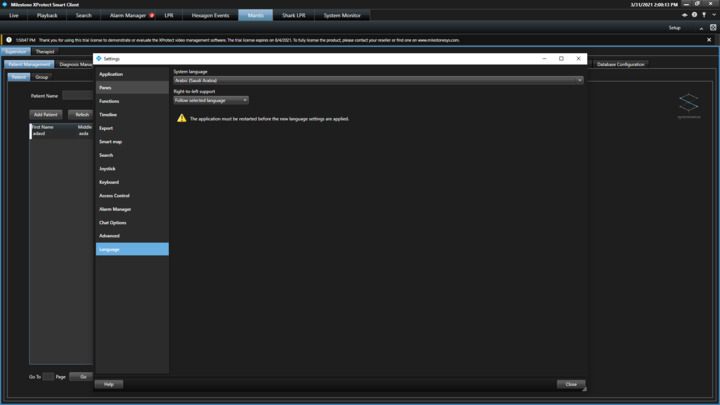Collapse the toolbar with the up caret near Setup
The image size is (720, 405).
point(701,28)
